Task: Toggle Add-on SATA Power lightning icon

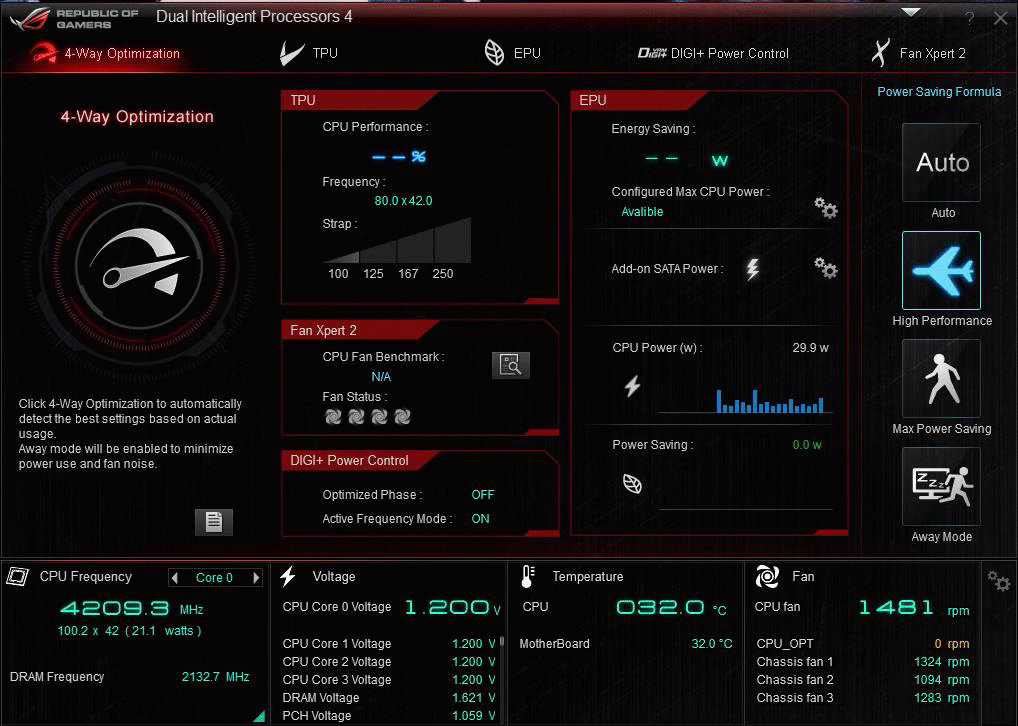Action: point(752,269)
